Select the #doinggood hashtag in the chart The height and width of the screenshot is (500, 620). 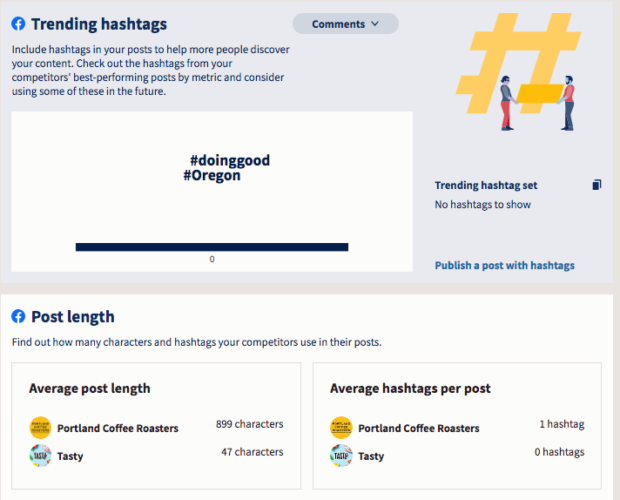[x=230, y=160]
